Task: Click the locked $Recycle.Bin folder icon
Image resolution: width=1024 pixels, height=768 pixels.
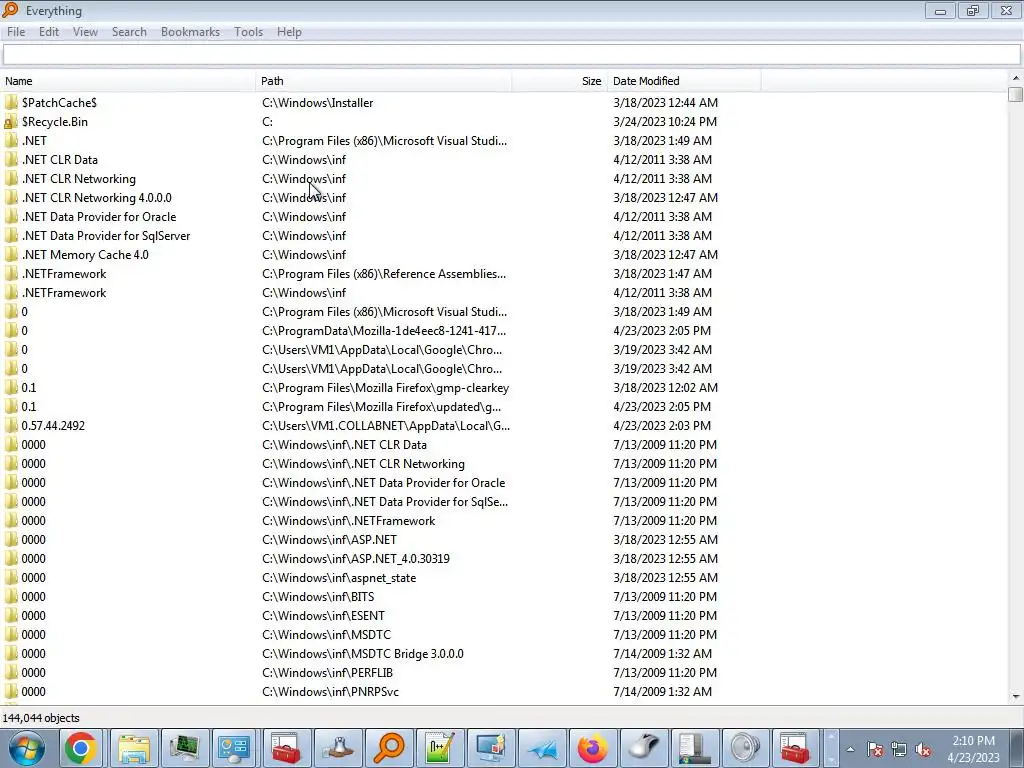Action: [11, 121]
